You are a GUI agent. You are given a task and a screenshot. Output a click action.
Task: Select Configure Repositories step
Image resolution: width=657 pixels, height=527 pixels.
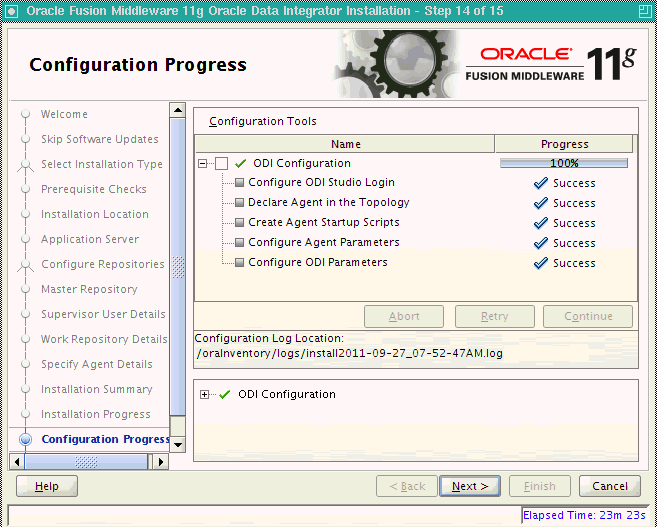[103, 264]
